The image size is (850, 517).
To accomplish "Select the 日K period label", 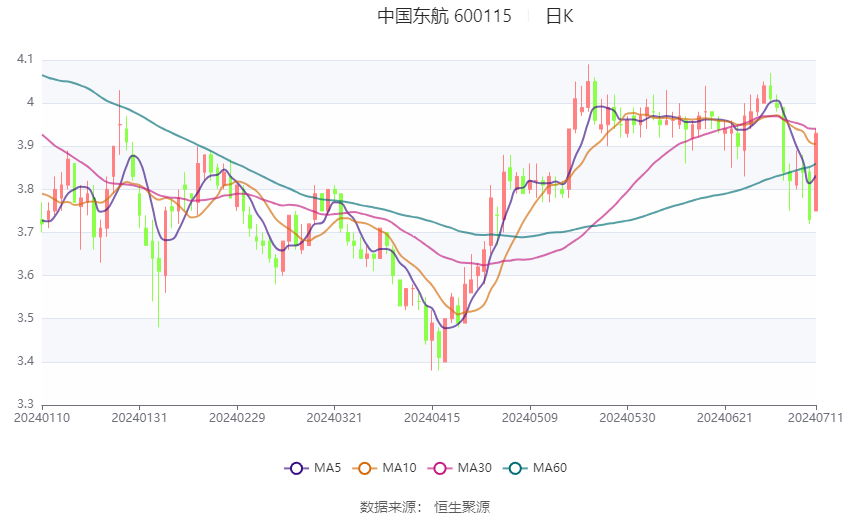I will coord(559,16).
